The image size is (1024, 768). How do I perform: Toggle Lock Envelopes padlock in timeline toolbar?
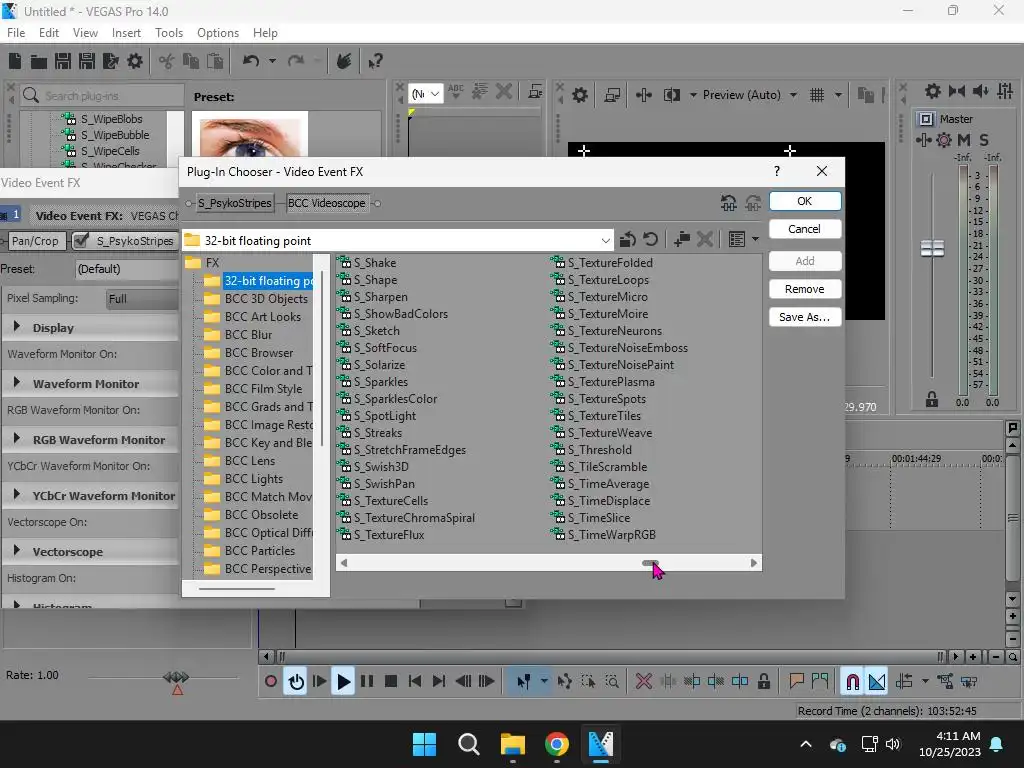pos(763,682)
